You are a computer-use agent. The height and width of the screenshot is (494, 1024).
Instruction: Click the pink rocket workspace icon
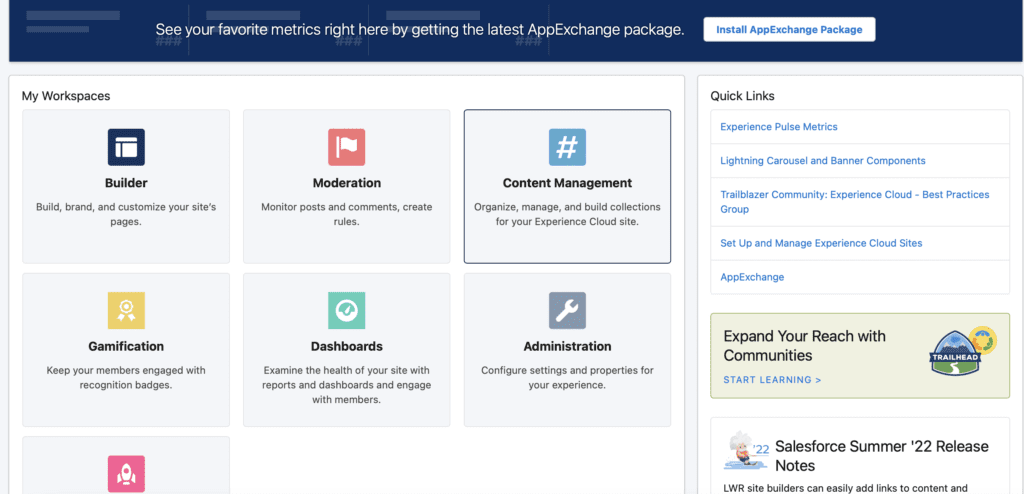(126, 474)
